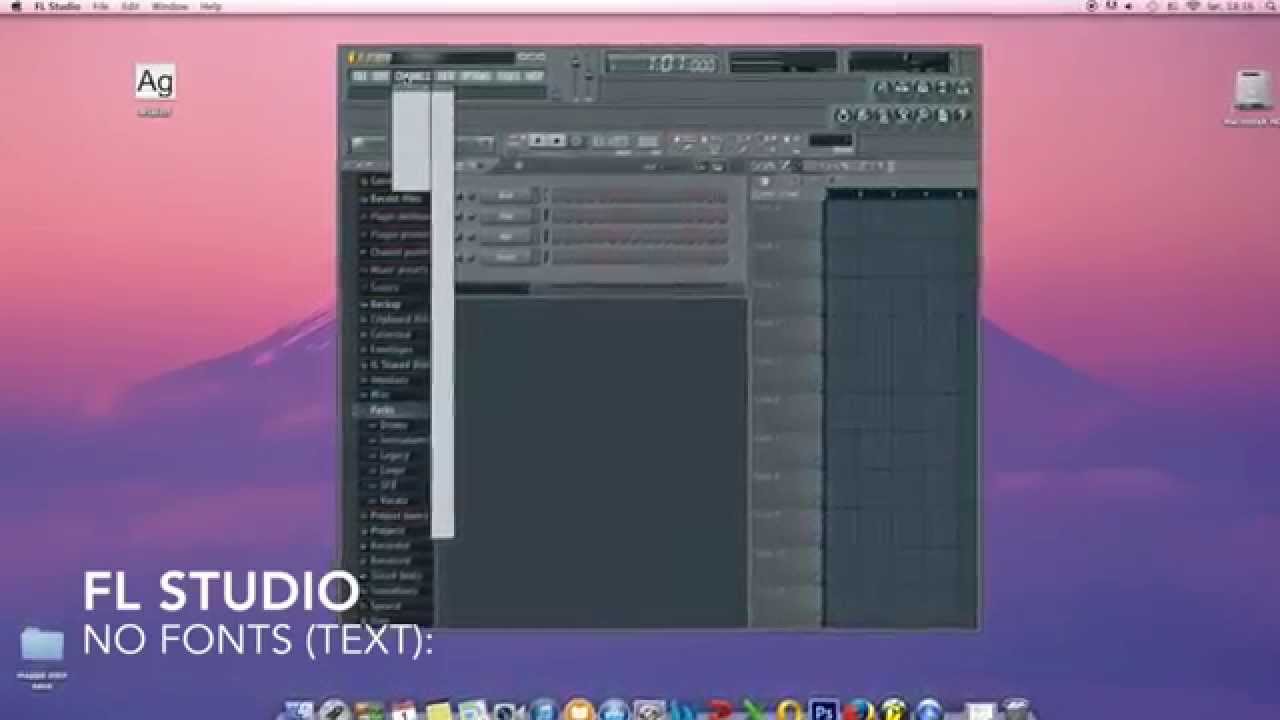The image size is (1280, 720).
Task: Launch Photoshop from the Dock
Action: click(823, 711)
